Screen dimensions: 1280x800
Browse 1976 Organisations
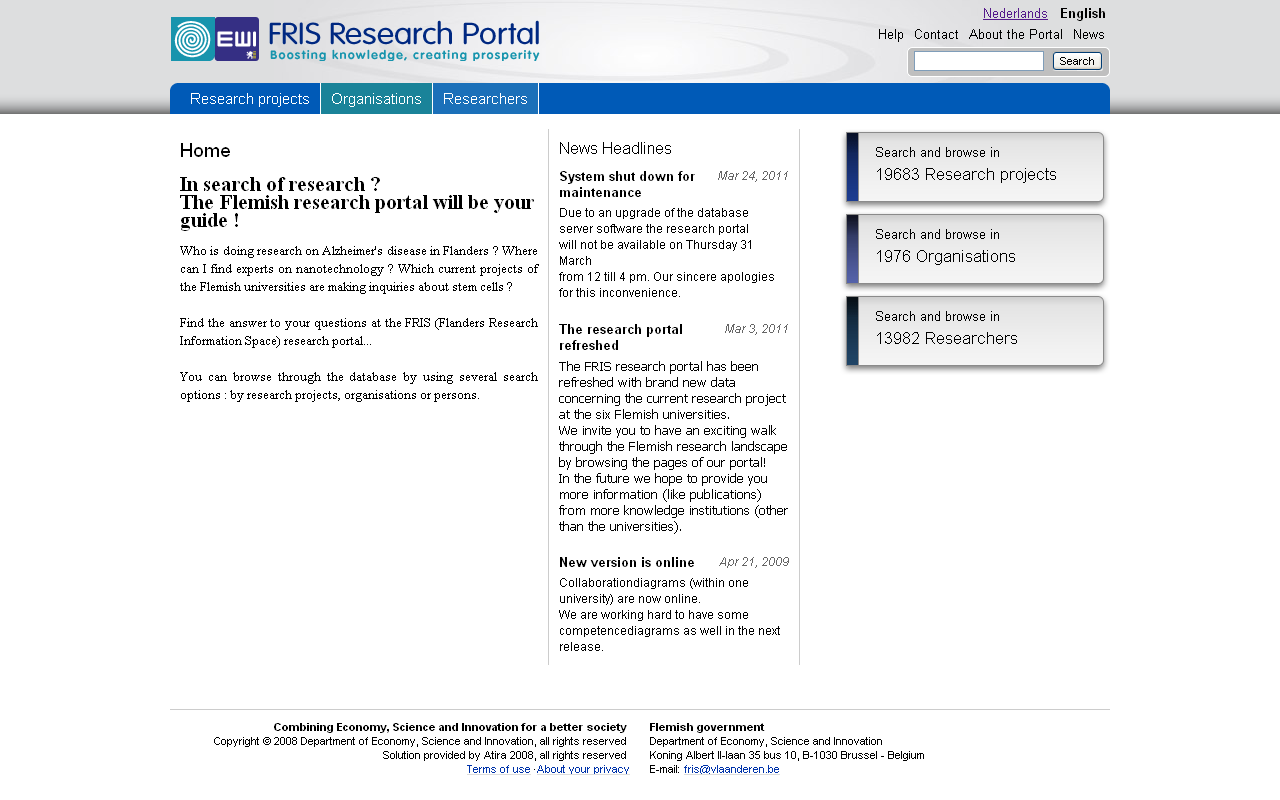(x=975, y=248)
